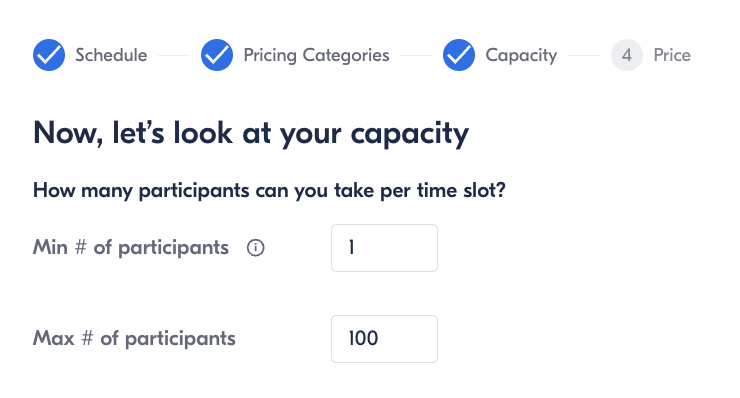Click the connector line after Schedule step

pos(174,55)
